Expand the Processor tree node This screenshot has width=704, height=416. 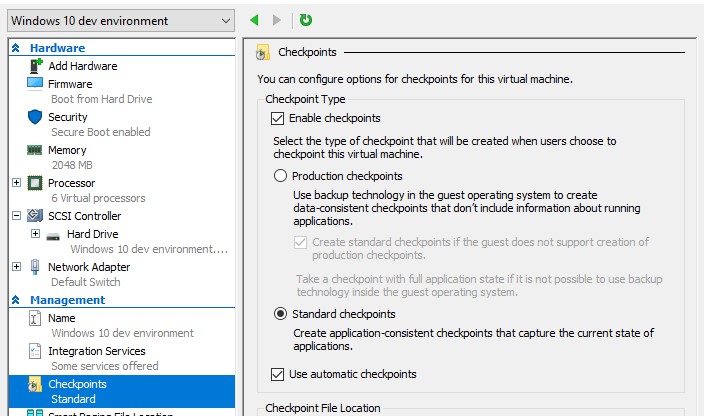pyautogui.click(x=16, y=183)
